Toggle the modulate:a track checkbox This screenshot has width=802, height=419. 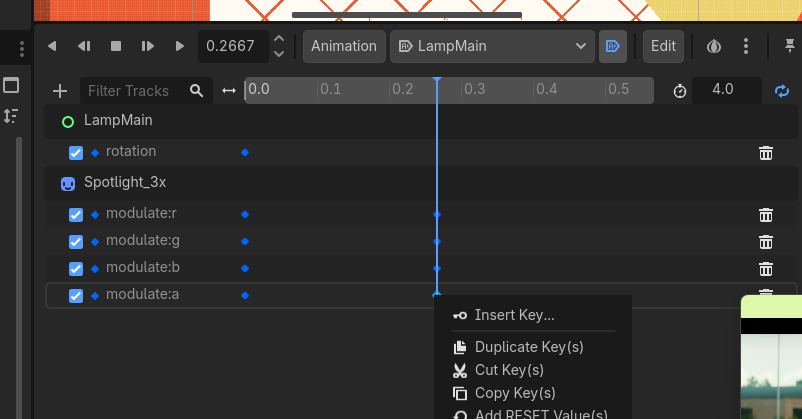point(76,296)
